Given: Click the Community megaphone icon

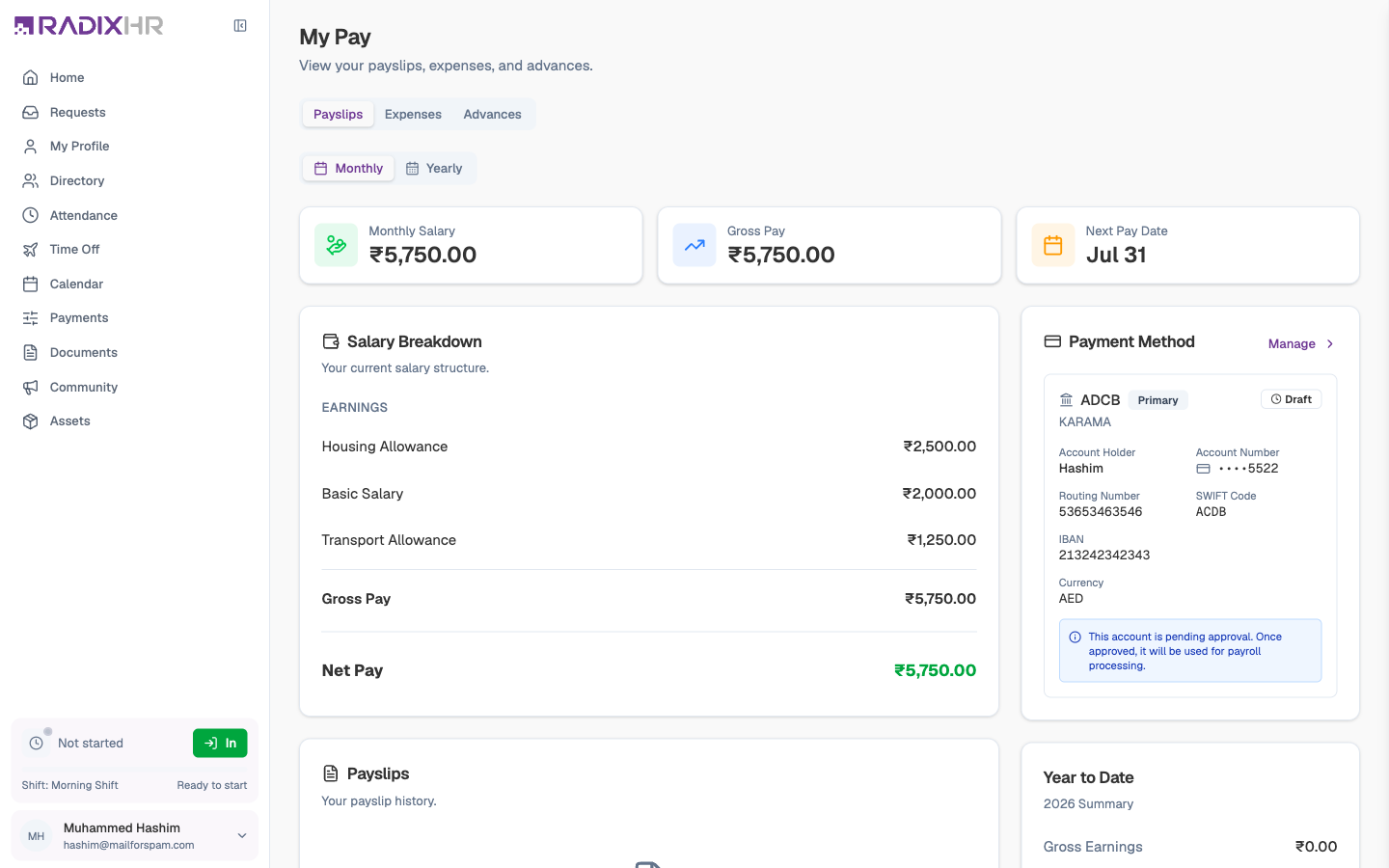Looking at the screenshot, I should point(31,387).
